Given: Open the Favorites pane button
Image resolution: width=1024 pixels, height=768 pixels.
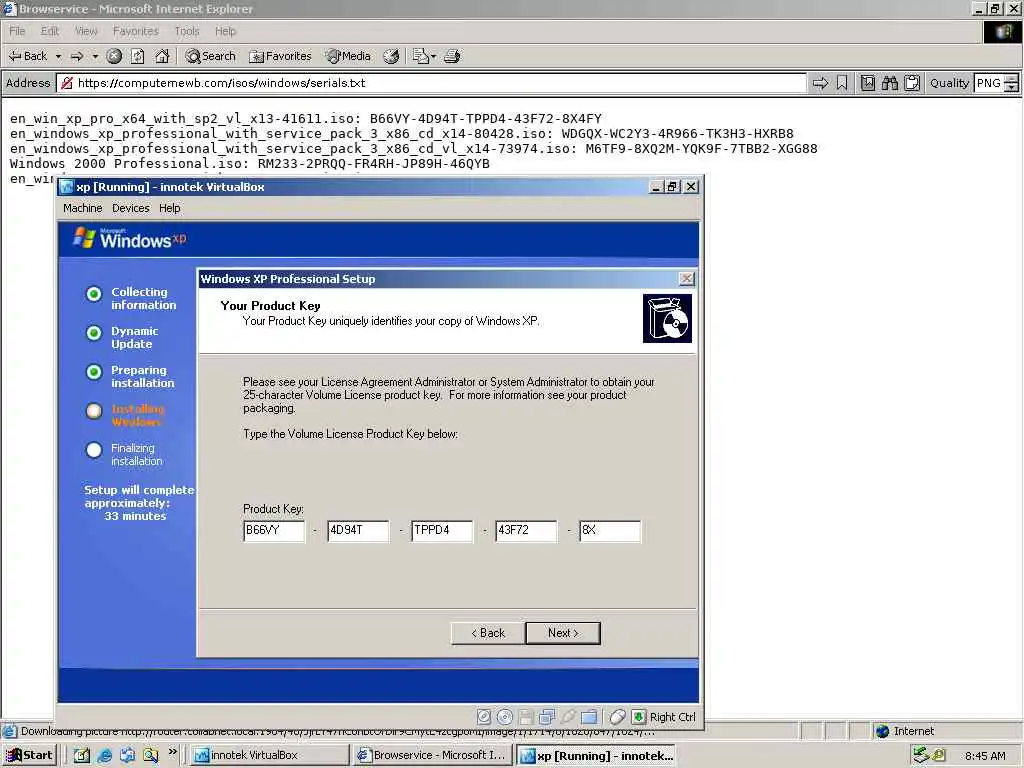Looking at the screenshot, I should tap(280, 56).
